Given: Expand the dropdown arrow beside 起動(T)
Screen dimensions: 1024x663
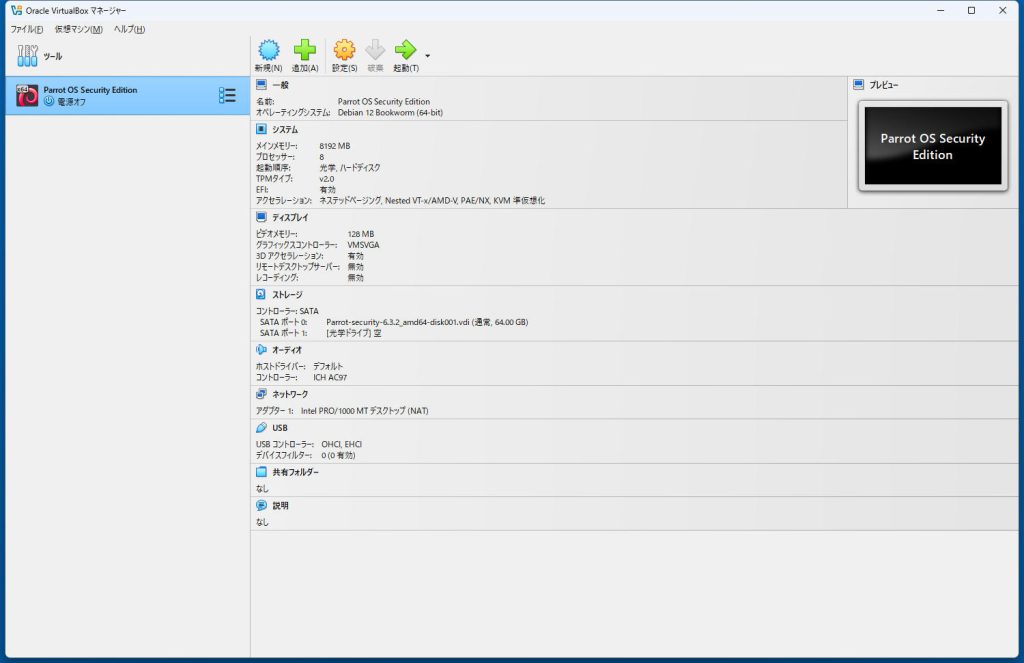Looking at the screenshot, I should [x=428, y=56].
